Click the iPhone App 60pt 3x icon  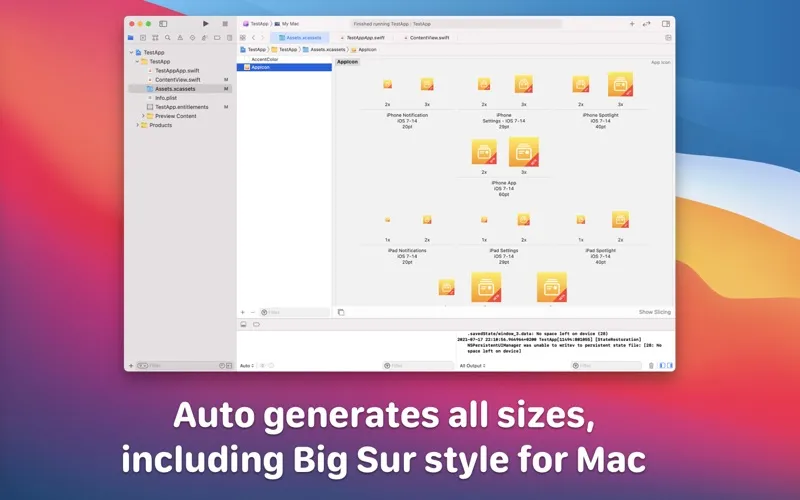[x=524, y=152]
